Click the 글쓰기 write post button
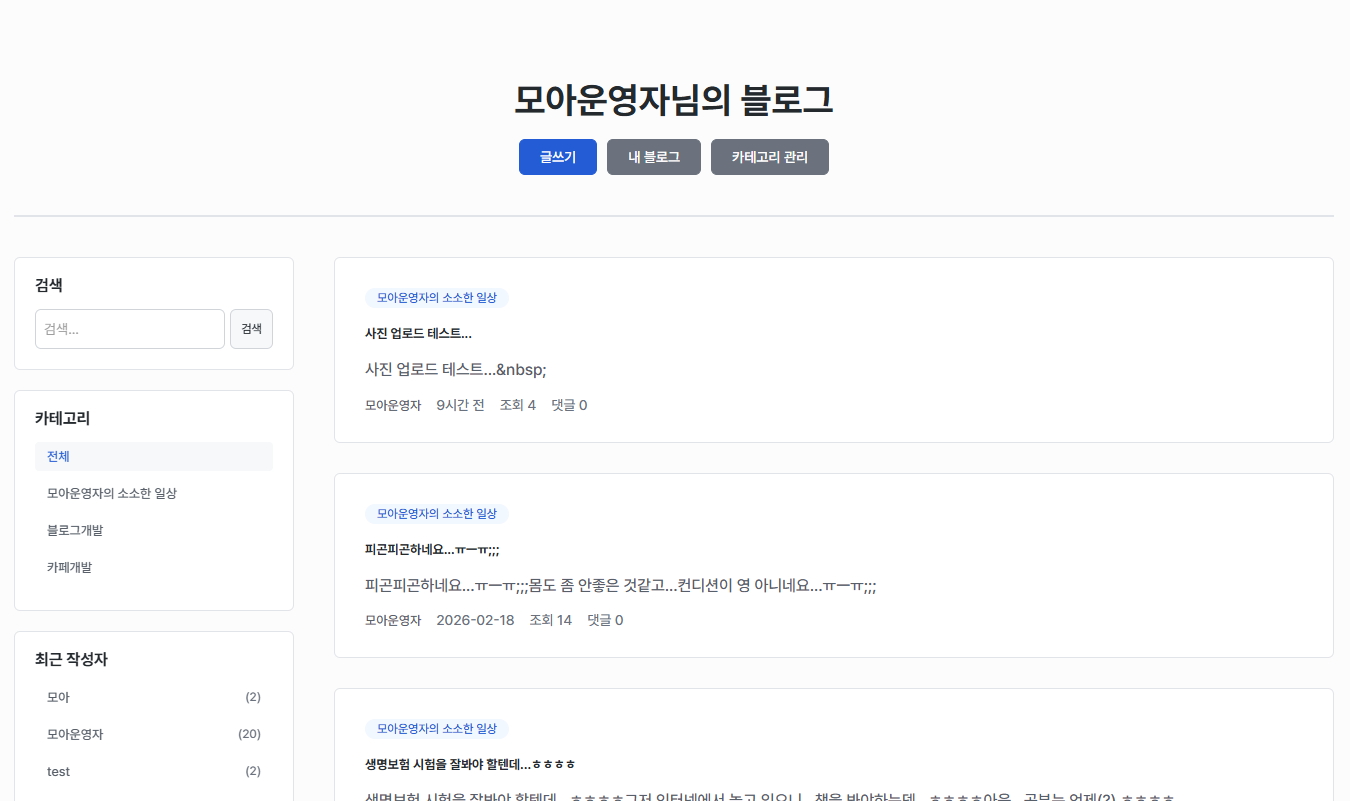The image size is (1350, 801). [557, 157]
